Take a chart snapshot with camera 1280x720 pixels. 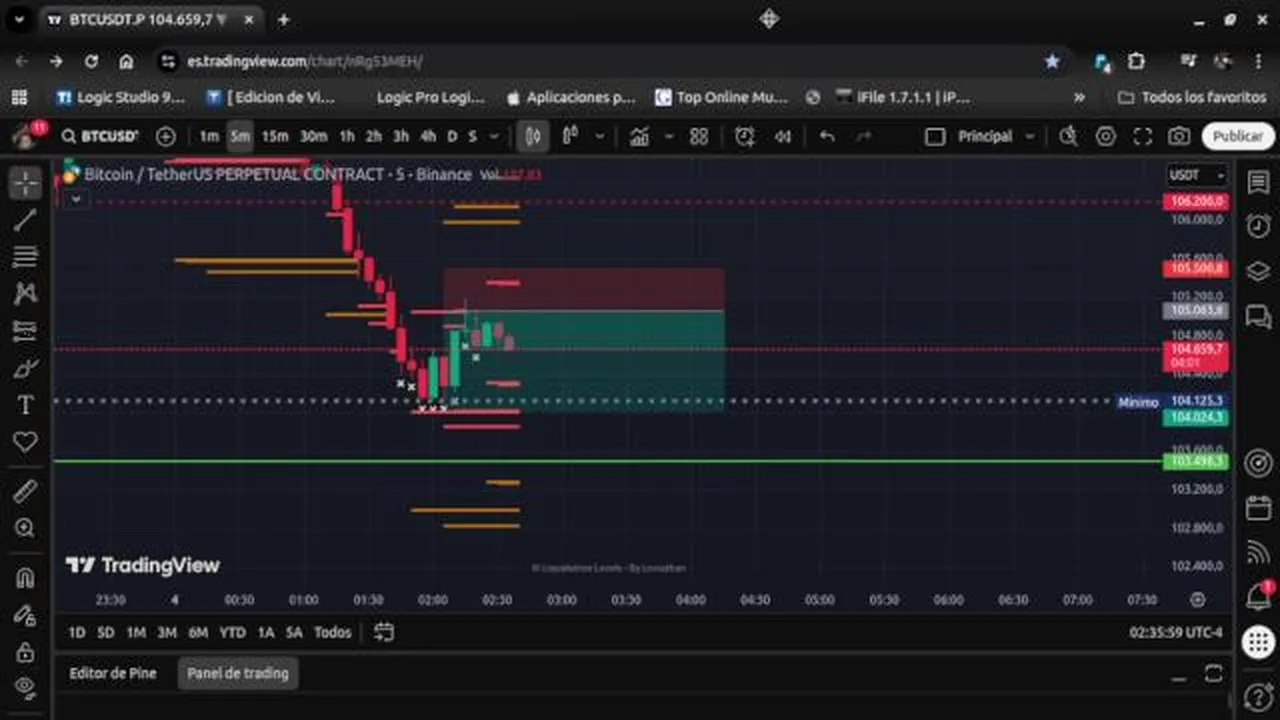pos(1179,136)
